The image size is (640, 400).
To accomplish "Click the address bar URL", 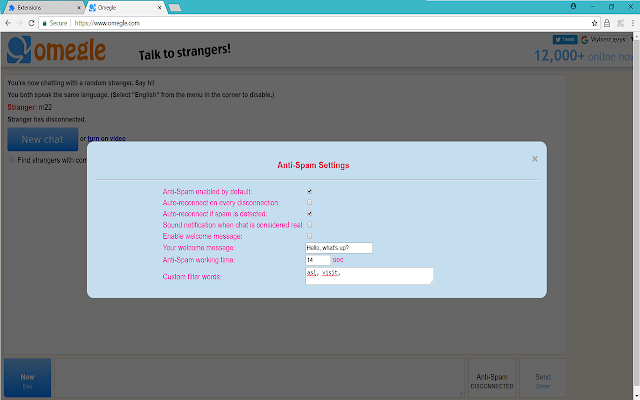I will [107, 23].
